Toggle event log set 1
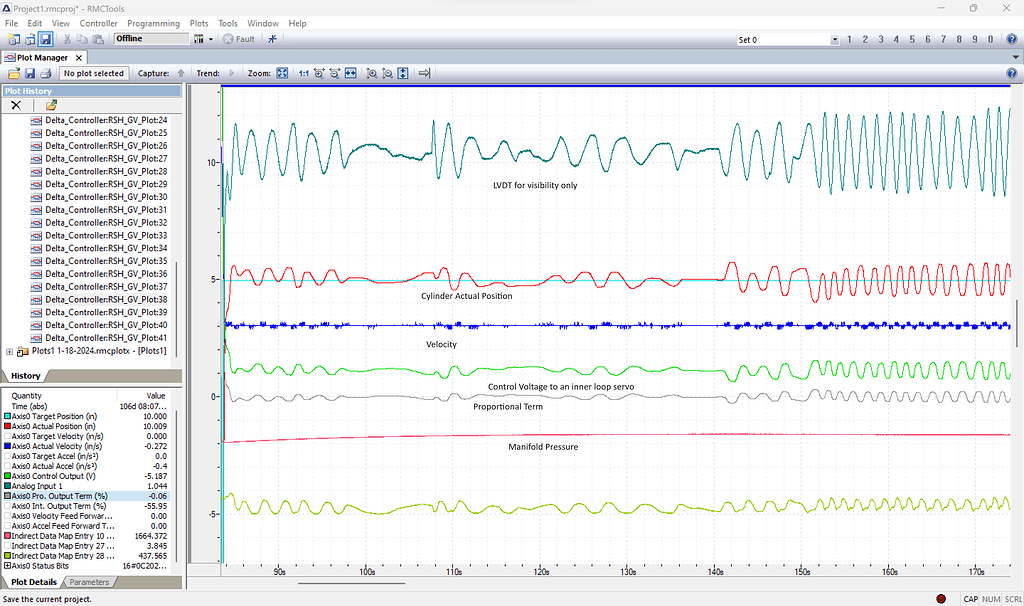The image size is (1024, 606). click(851, 39)
